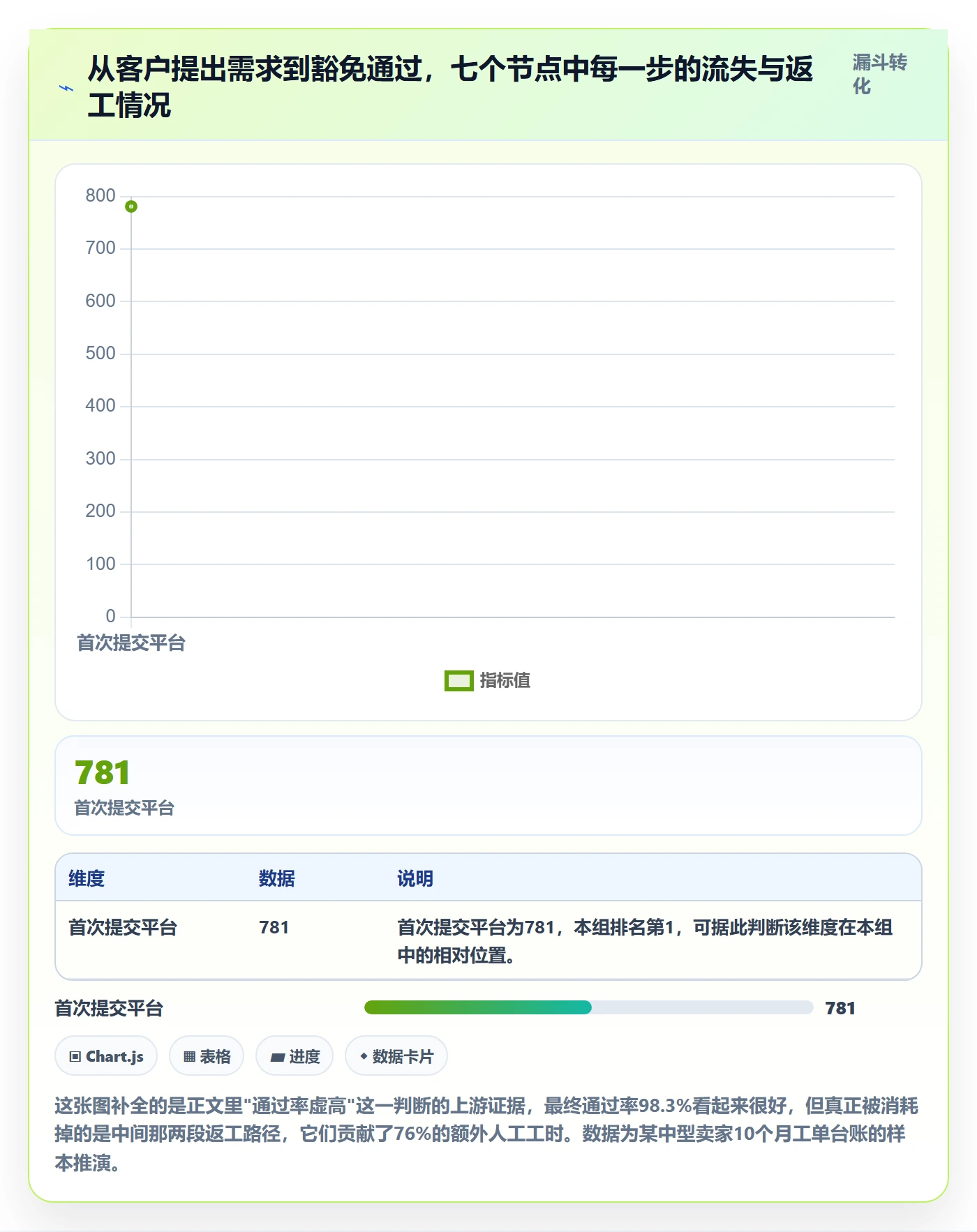Click the 指标值 legend label text
This screenshot has height=1232, width=977.
pos(505,680)
